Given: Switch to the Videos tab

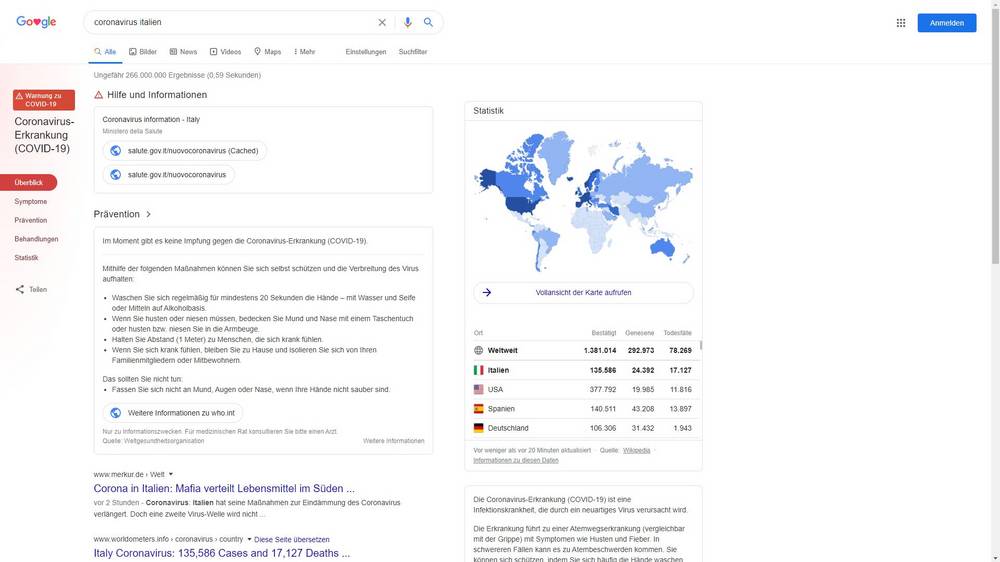Looking at the screenshot, I should (225, 52).
